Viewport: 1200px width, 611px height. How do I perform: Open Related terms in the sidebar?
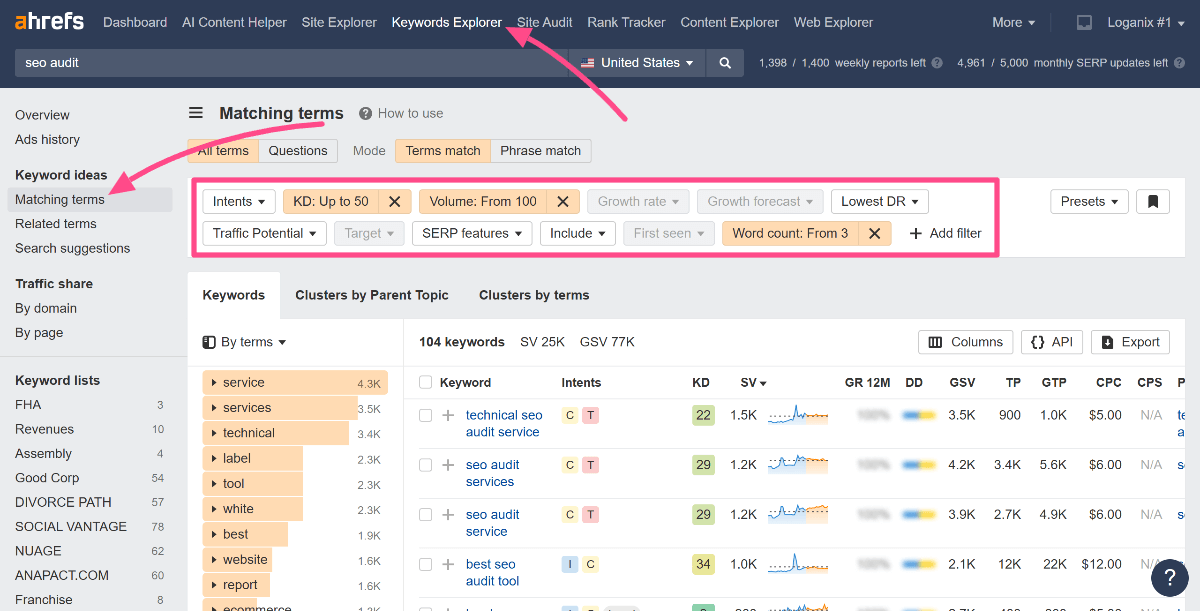pyautogui.click(x=56, y=224)
